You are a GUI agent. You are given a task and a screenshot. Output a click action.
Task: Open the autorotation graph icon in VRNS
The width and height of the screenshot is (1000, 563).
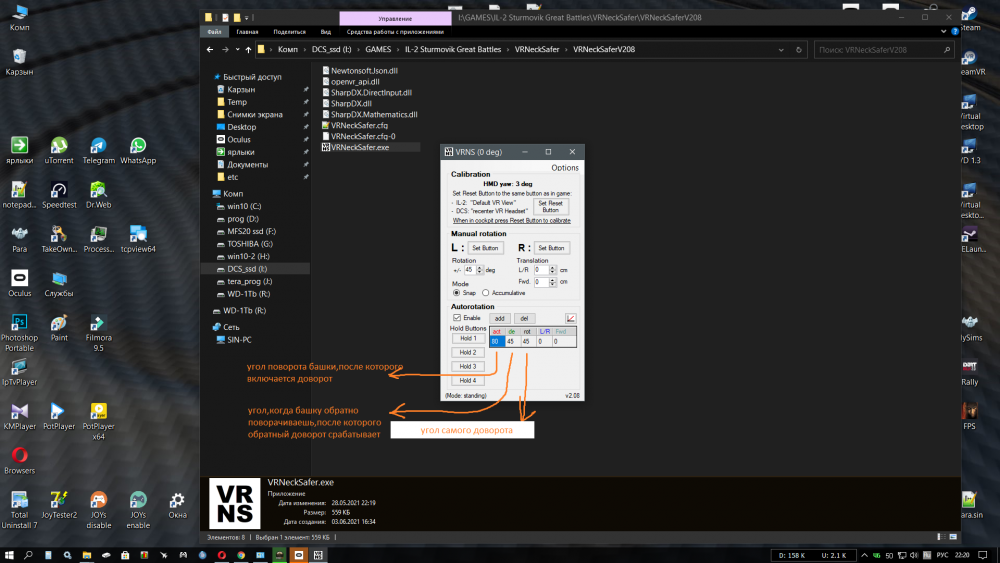tap(570, 318)
